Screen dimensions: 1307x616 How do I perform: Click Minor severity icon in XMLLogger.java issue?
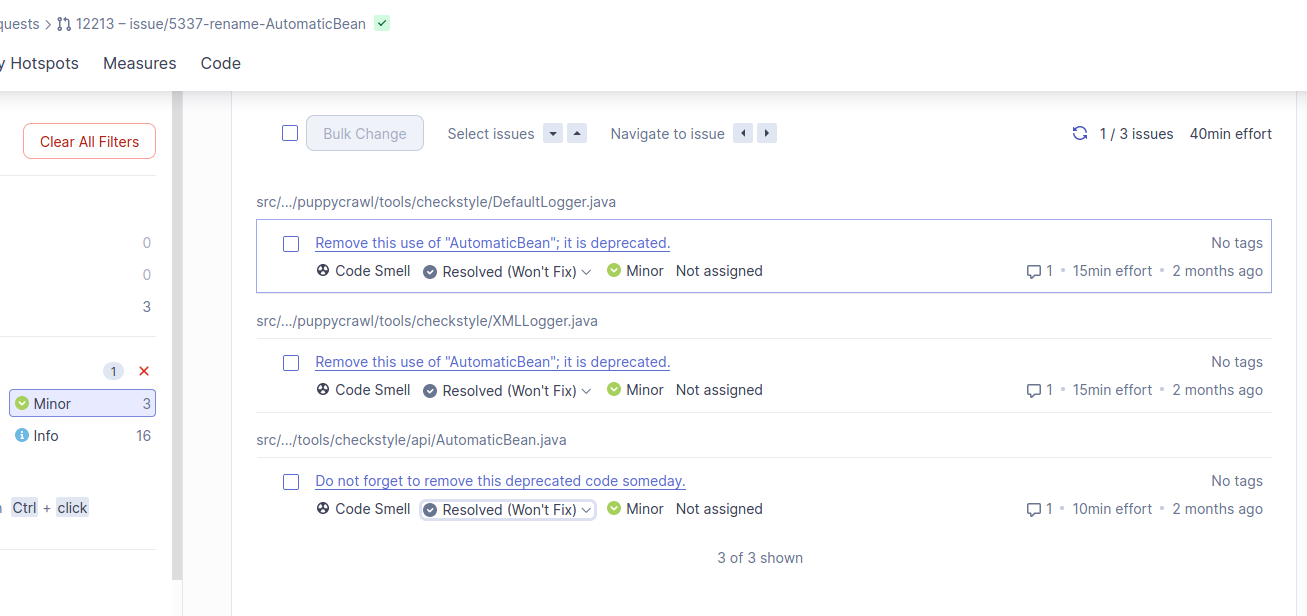614,389
